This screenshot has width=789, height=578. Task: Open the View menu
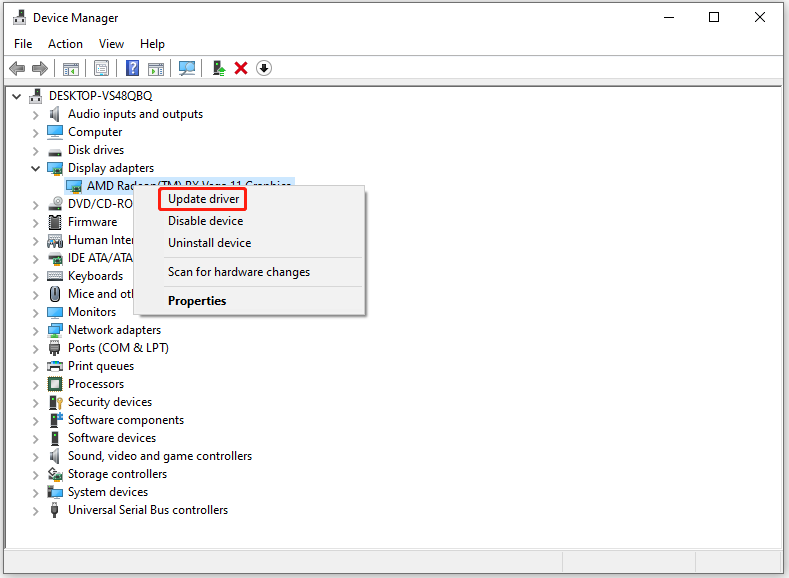click(111, 44)
